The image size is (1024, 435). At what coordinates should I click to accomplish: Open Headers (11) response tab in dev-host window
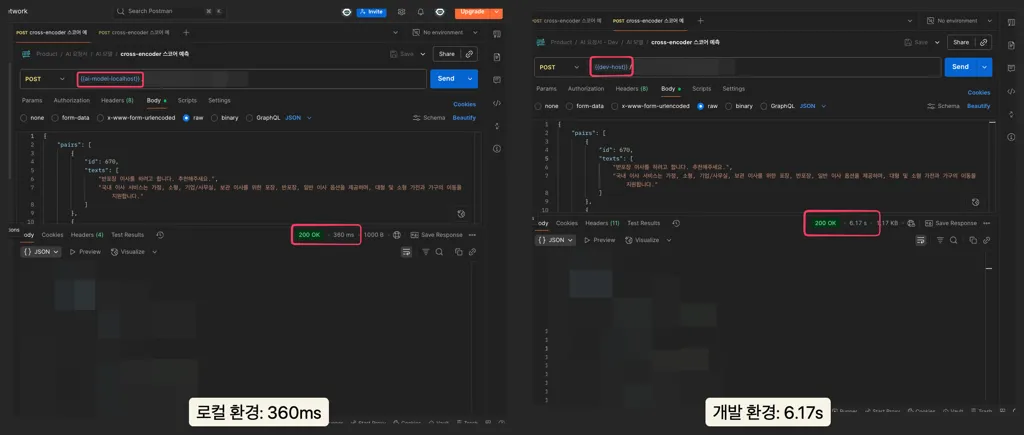[602, 223]
